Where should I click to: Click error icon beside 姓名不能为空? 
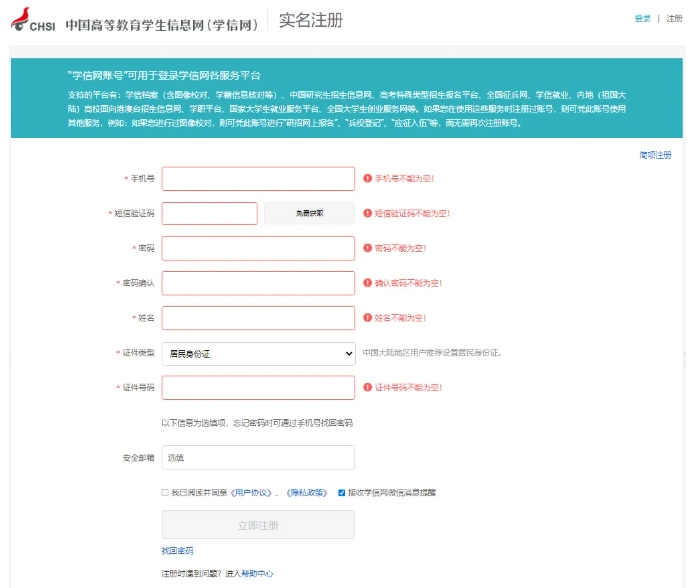click(367, 317)
